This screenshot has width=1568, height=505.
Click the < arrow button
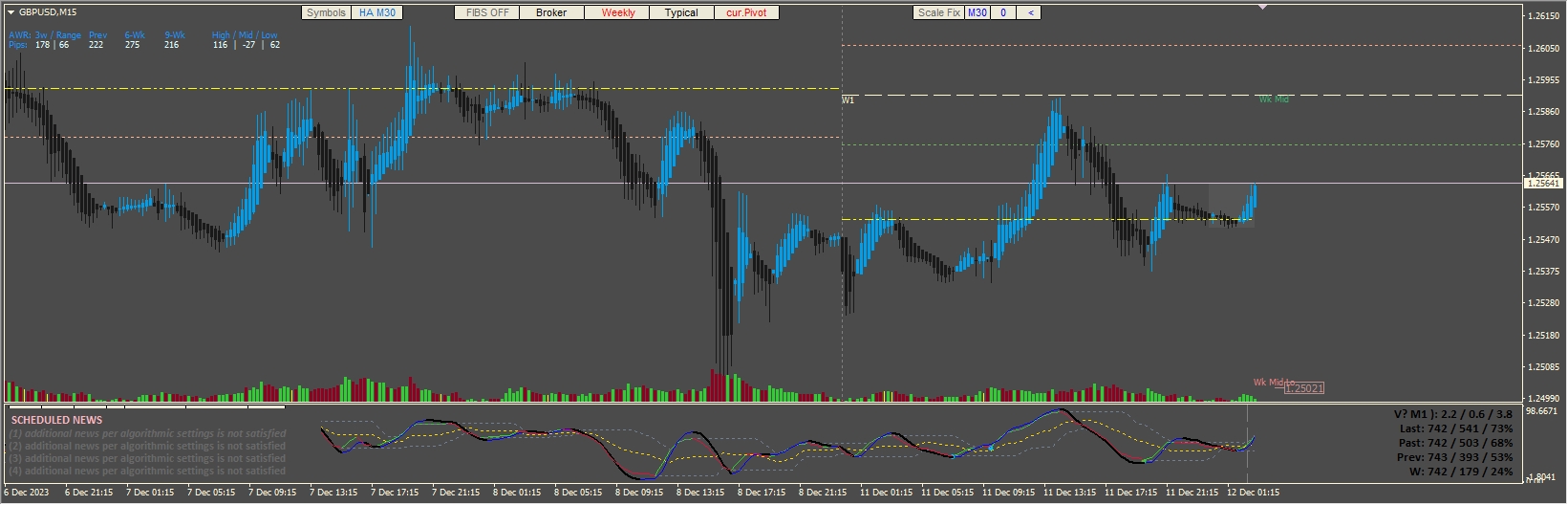1029,12
